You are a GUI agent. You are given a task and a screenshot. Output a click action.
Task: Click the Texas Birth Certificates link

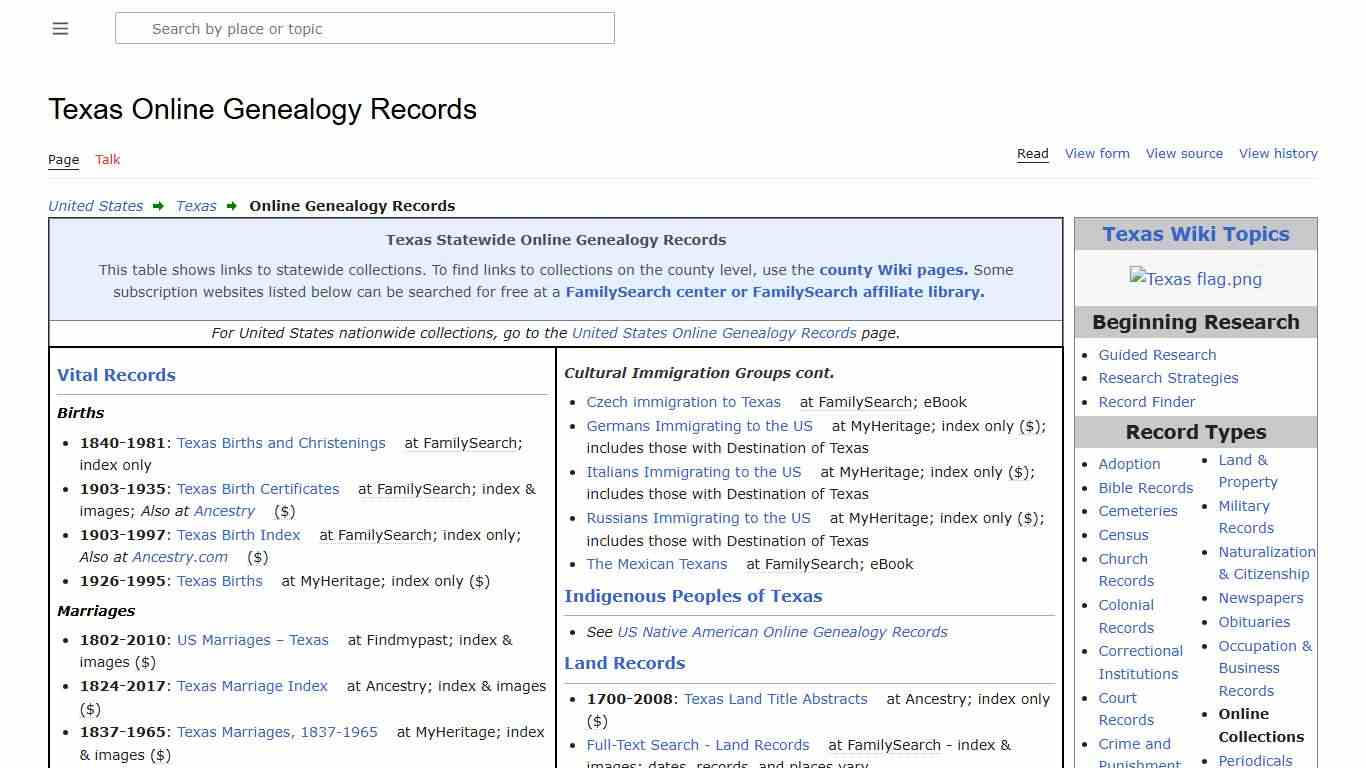pos(257,489)
